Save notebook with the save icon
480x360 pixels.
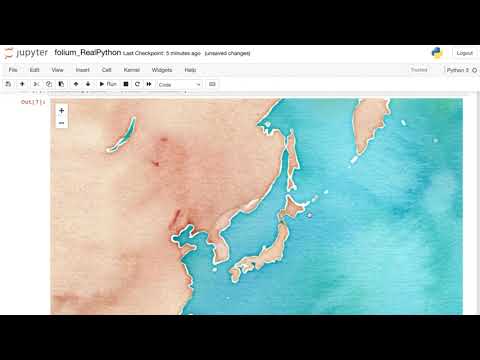(x=8, y=84)
